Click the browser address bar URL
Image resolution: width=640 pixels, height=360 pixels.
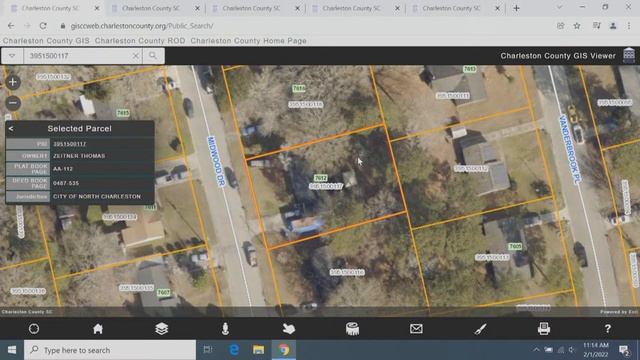(142, 26)
